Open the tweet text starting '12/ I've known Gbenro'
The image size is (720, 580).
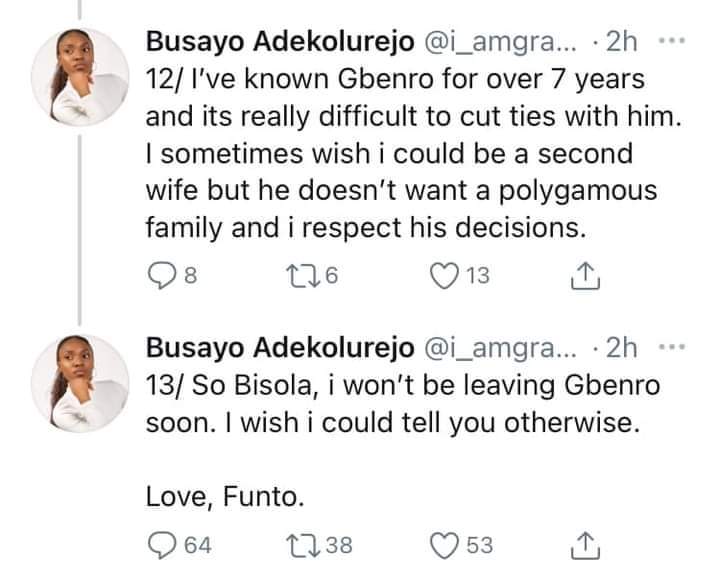(400, 152)
